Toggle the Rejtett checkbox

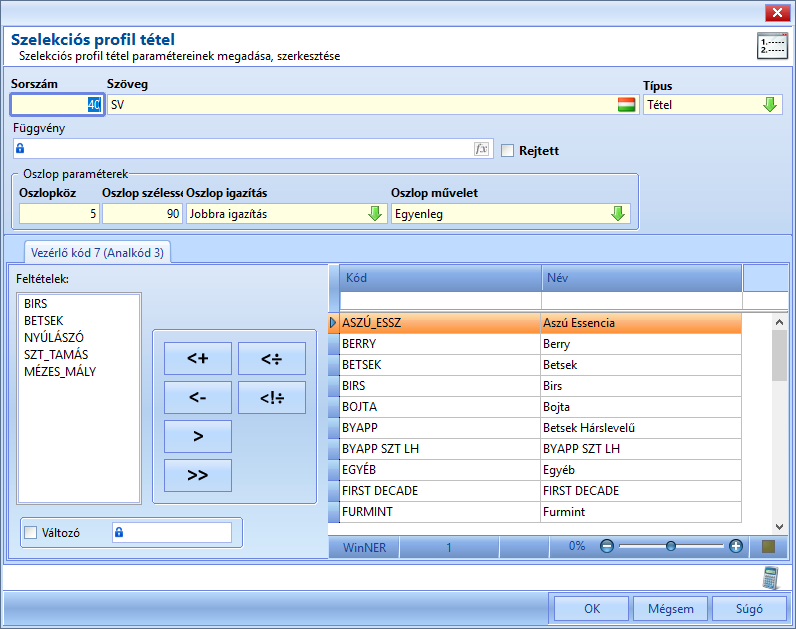pos(507,151)
